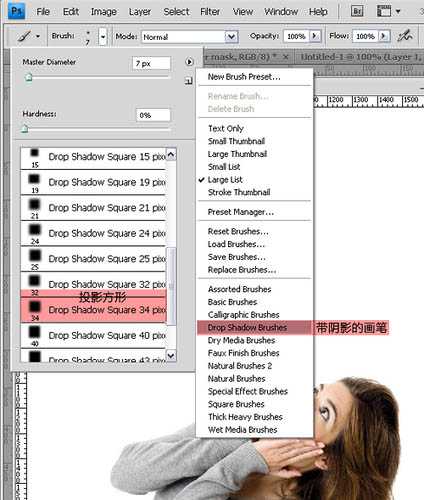This screenshot has height=500, width=424.
Task: Choose the Stroke Thumbnail view option
Action: 239,192
